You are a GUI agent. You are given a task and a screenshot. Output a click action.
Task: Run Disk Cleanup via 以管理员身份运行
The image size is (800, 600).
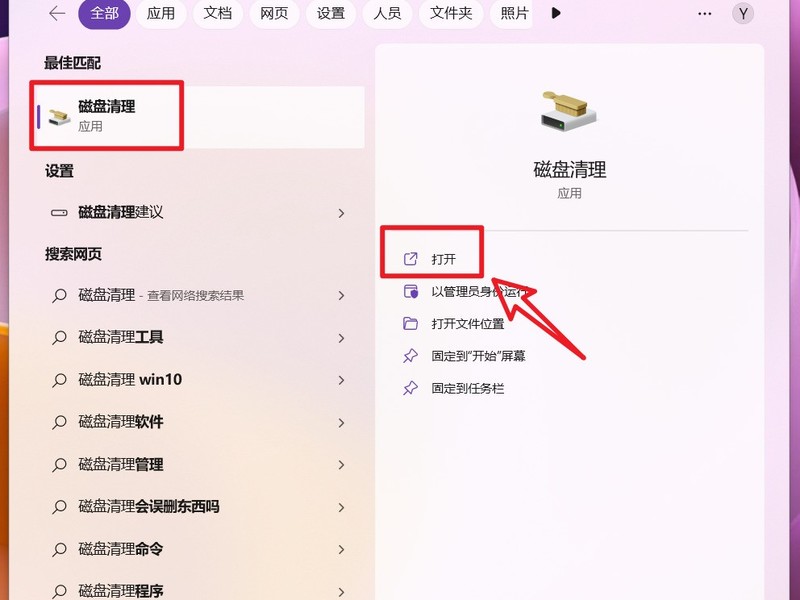pyautogui.click(x=465, y=292)
